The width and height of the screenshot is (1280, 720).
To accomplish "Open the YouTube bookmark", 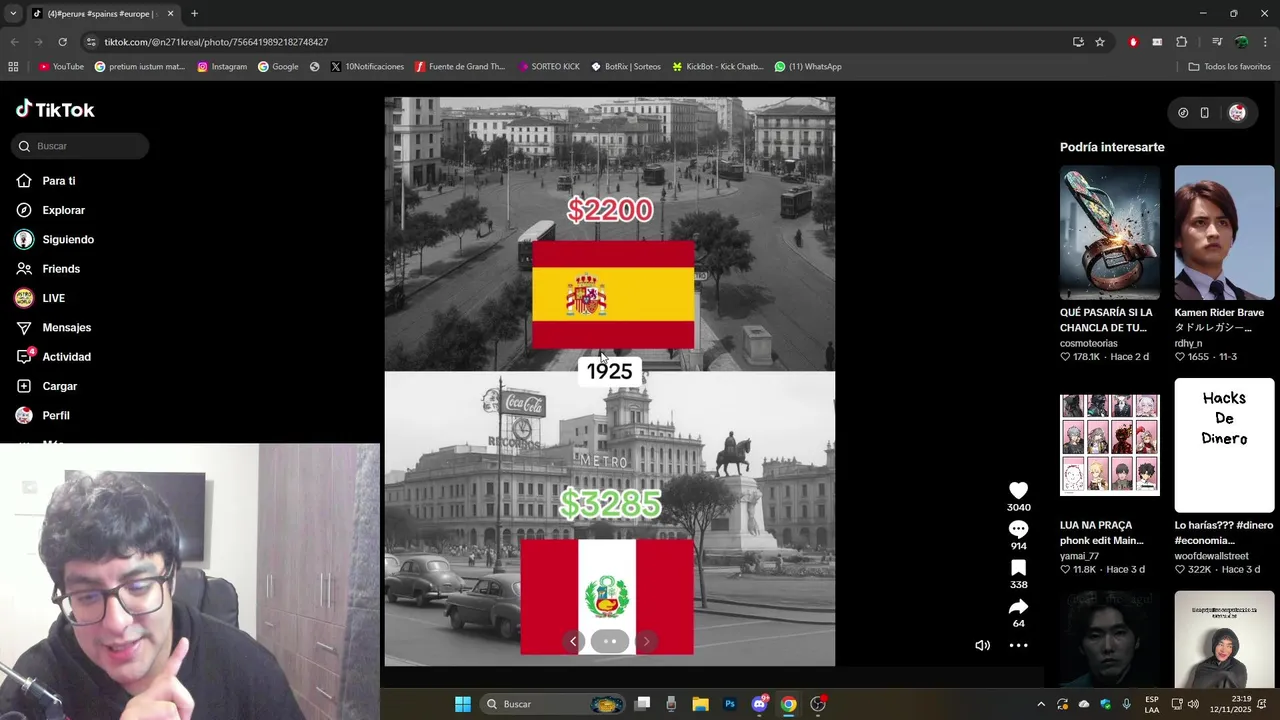I will (x=61, y=67).
